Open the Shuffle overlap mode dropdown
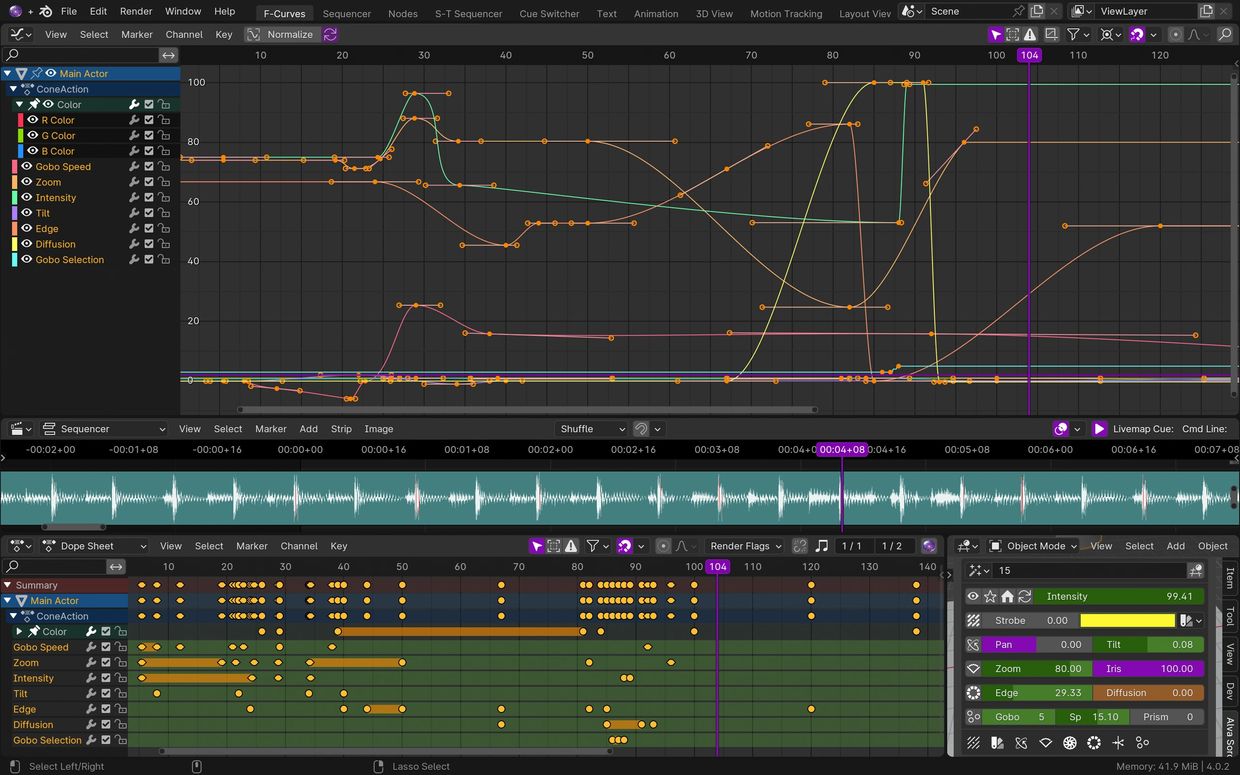 click(591, 429)
